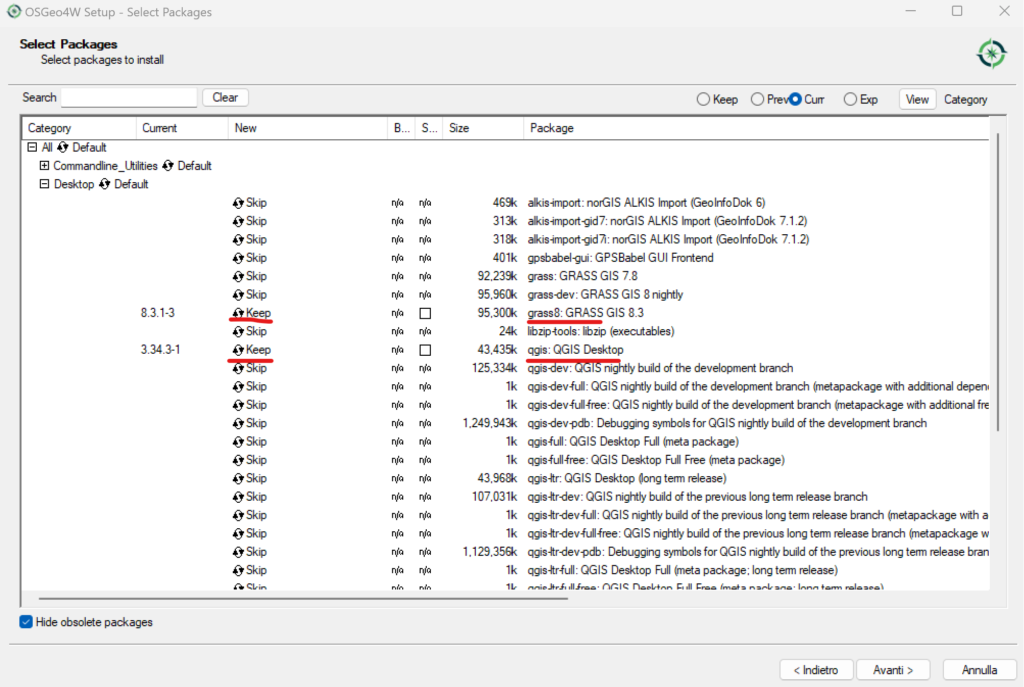Cycle the action icon for qgis-ltr: QGIS Desktop (long term release)
The image size is (1024, 687).
238,479
